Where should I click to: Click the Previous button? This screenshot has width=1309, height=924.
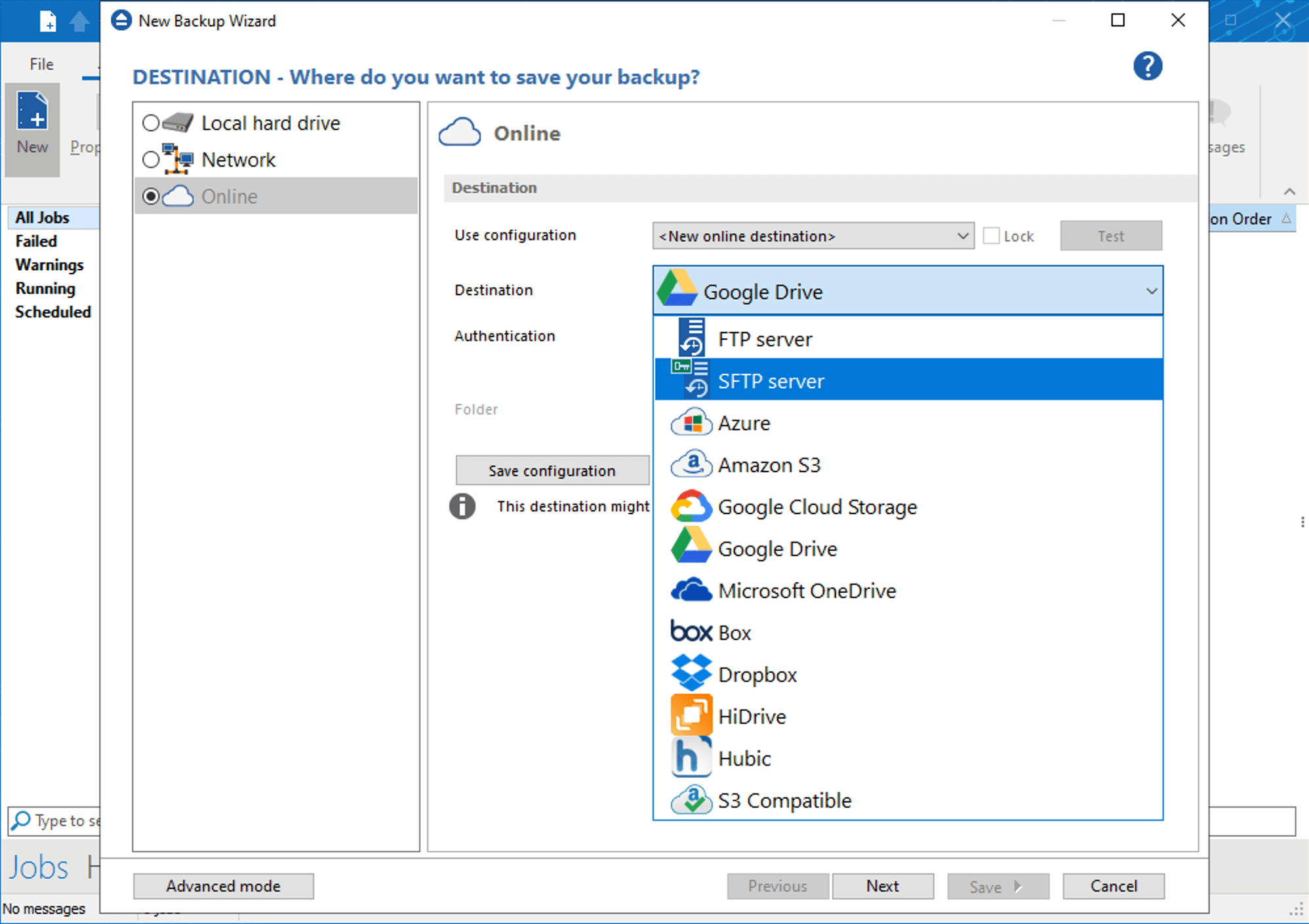click(x=778, y=885)
